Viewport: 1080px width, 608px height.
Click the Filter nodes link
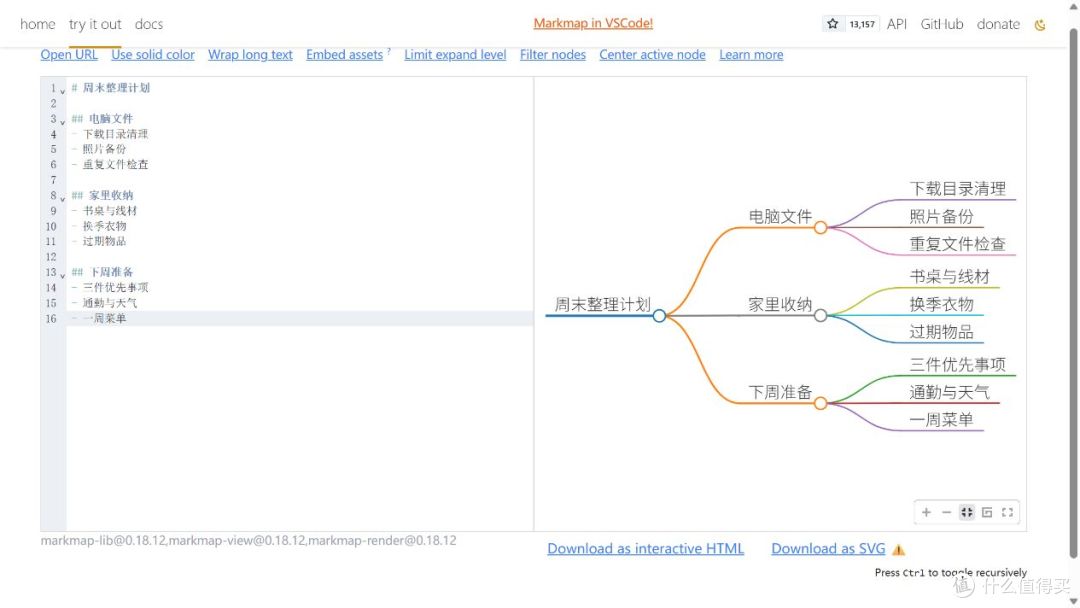click(552, 54)
